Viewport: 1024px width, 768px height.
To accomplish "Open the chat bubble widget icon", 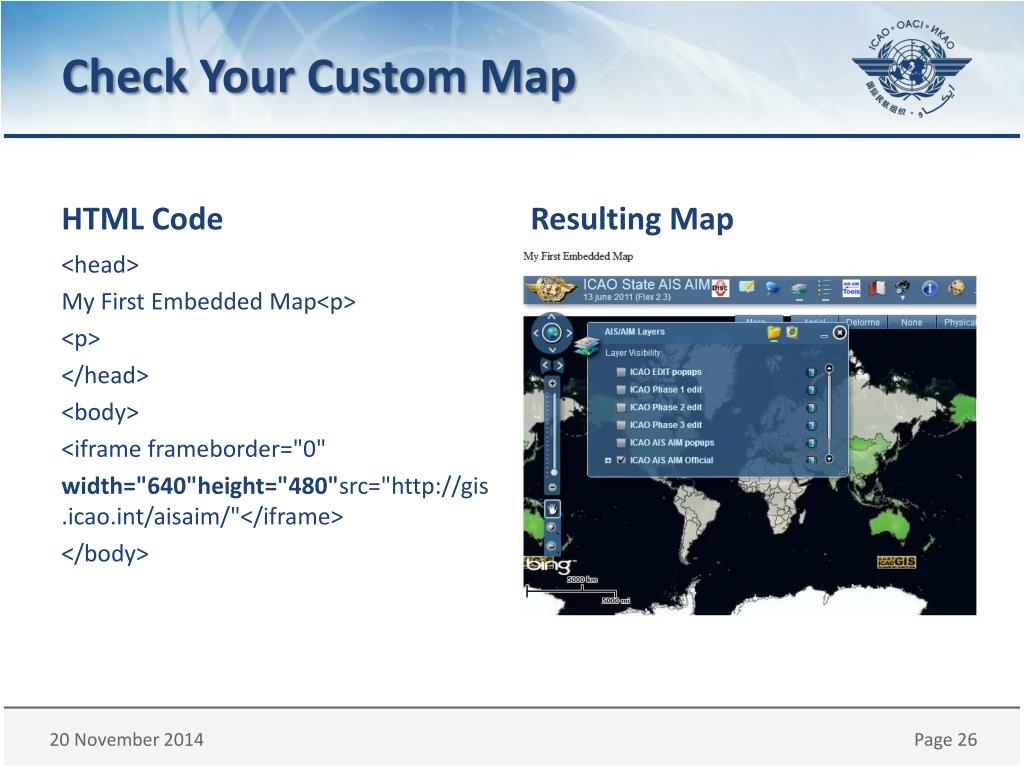I will coord(772,288).
